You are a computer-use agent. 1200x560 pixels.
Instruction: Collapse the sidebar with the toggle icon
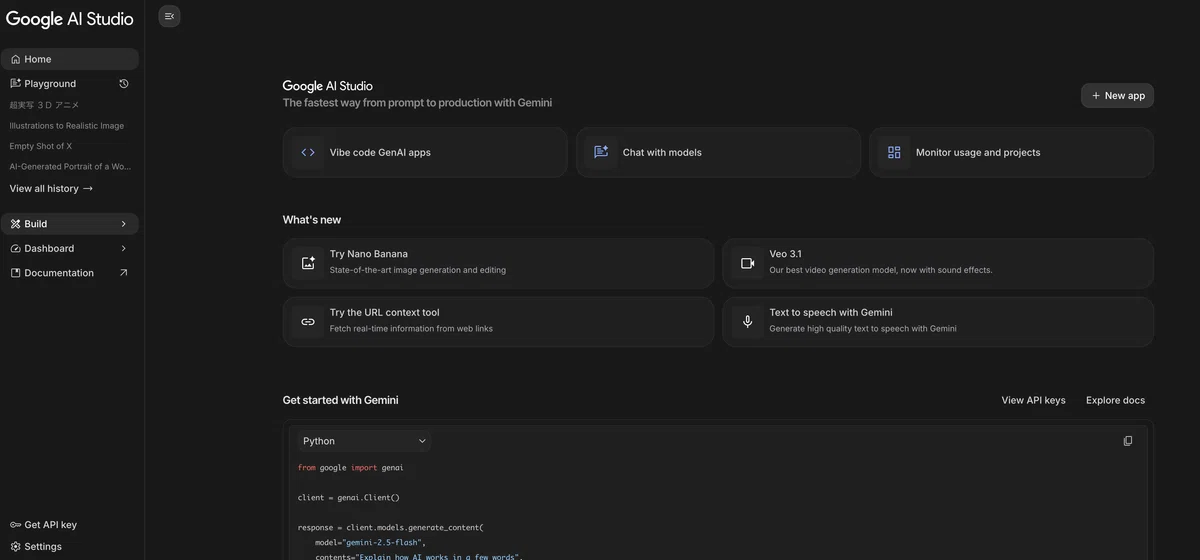[x=169, y=16]
